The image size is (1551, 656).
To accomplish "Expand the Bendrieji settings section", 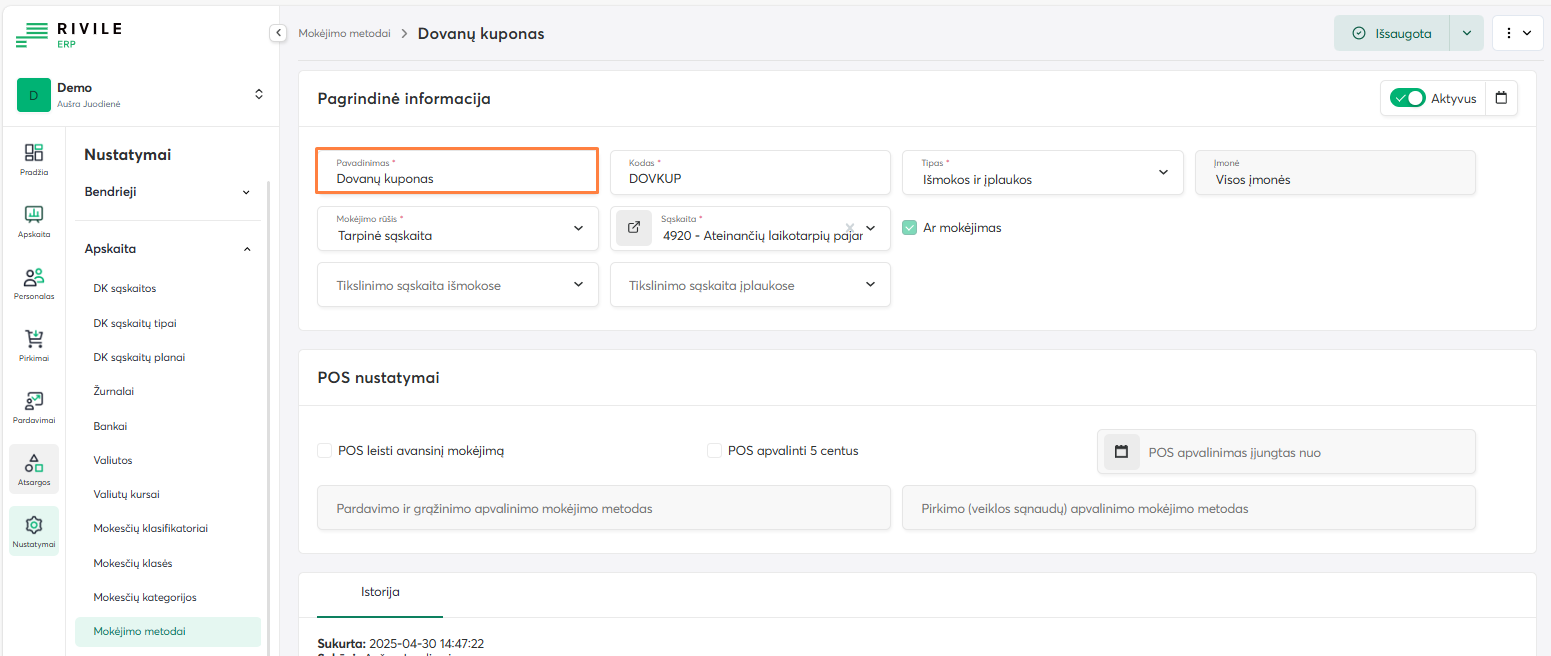I will point(167,192).
